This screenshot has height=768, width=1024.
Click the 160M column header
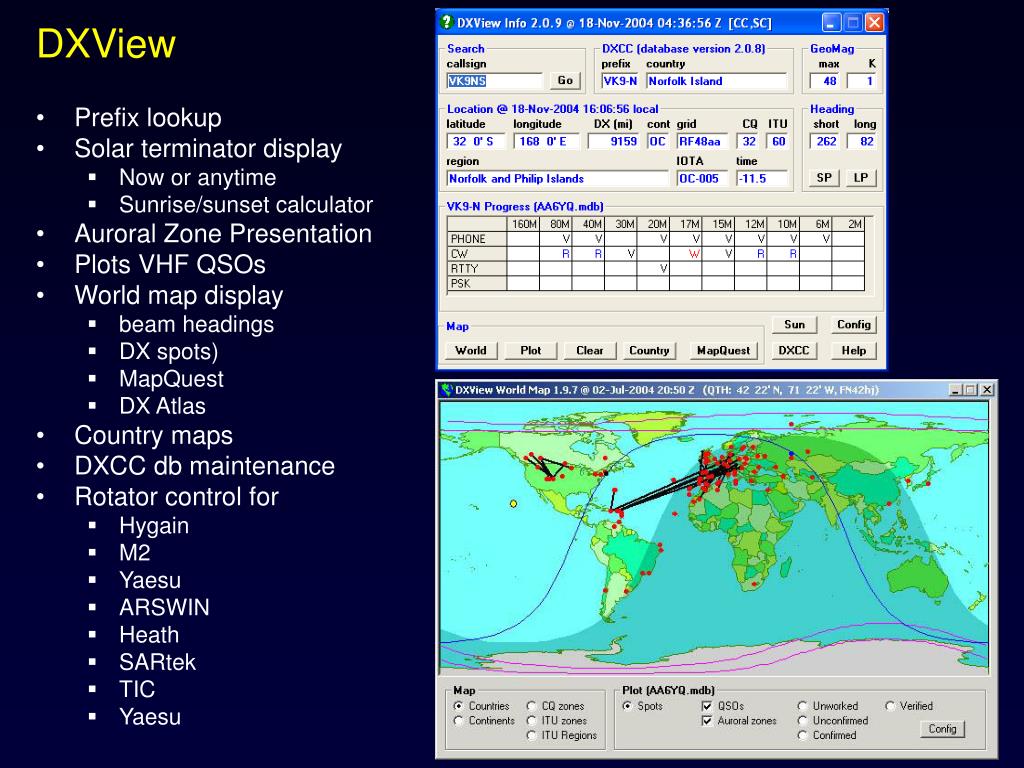click(523, 224)
